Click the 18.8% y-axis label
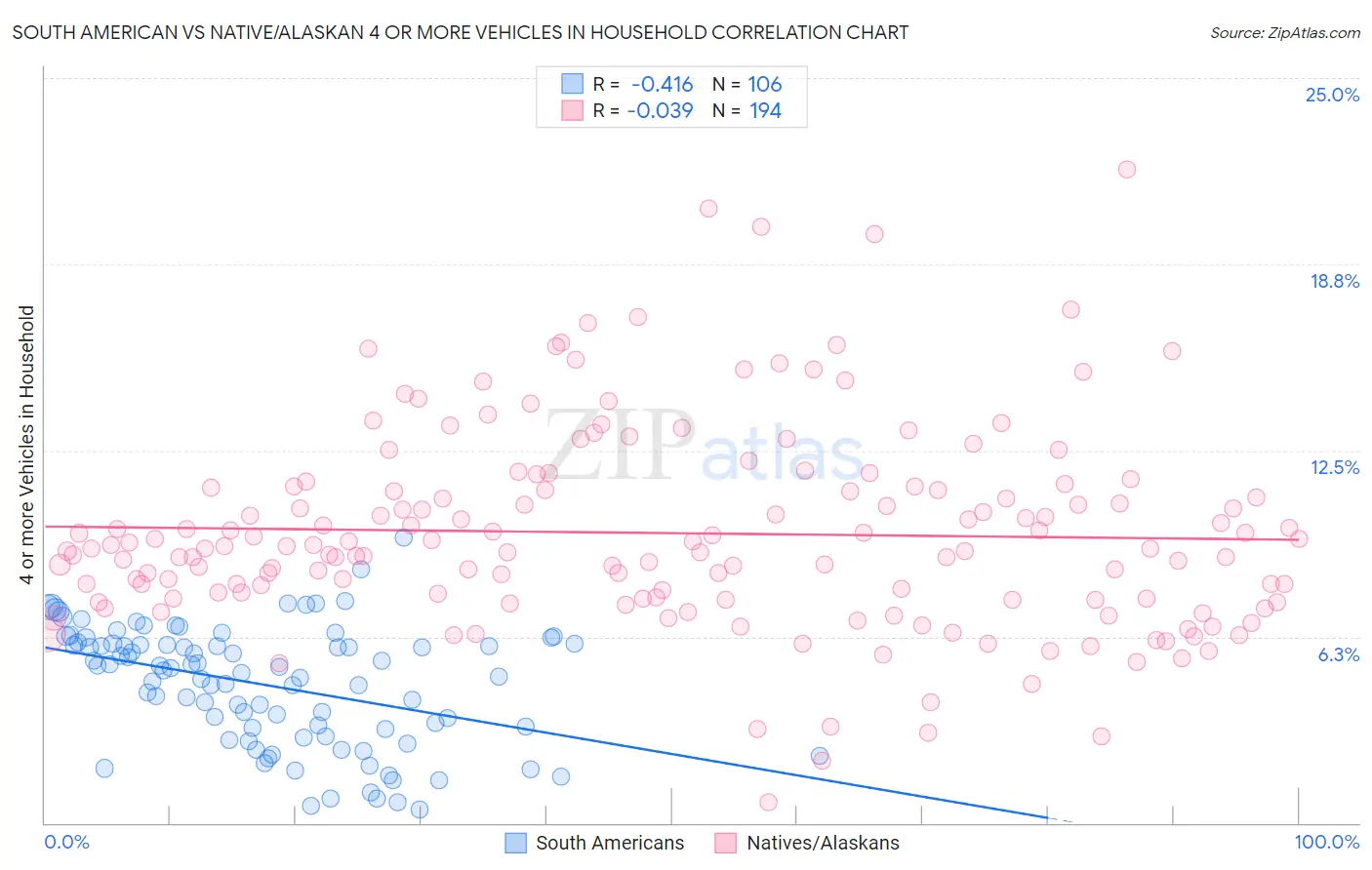The image size is (1372, 870). pyautogui.click(x=1334, y=281)
